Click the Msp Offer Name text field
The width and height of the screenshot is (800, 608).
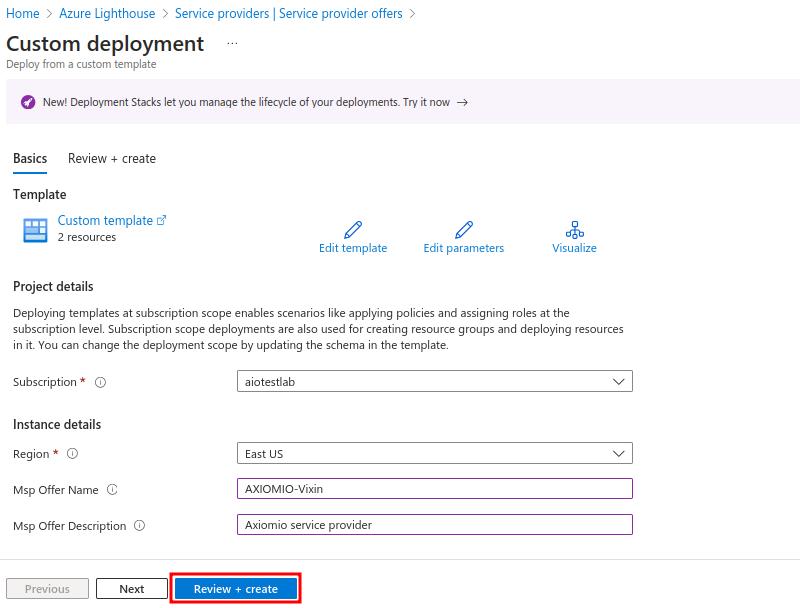click(x=434, y=489)
